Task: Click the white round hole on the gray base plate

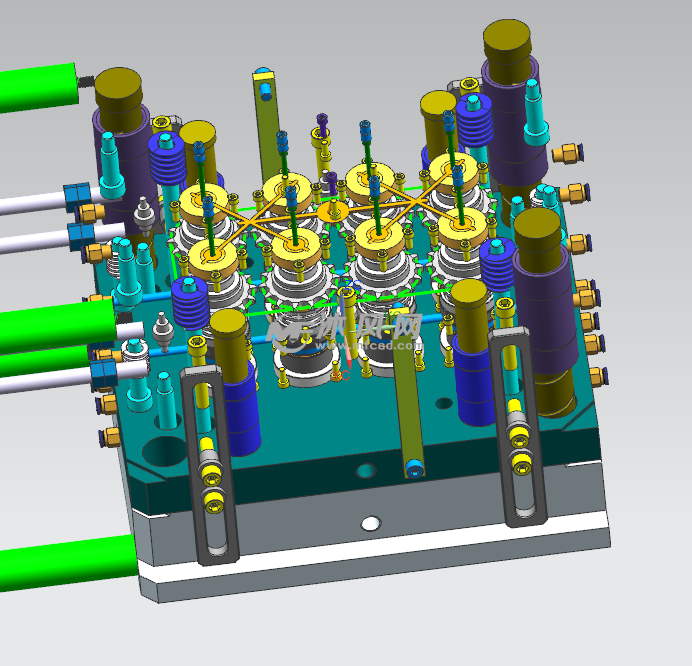Action: pyautogui.click(x=370, y=524)
